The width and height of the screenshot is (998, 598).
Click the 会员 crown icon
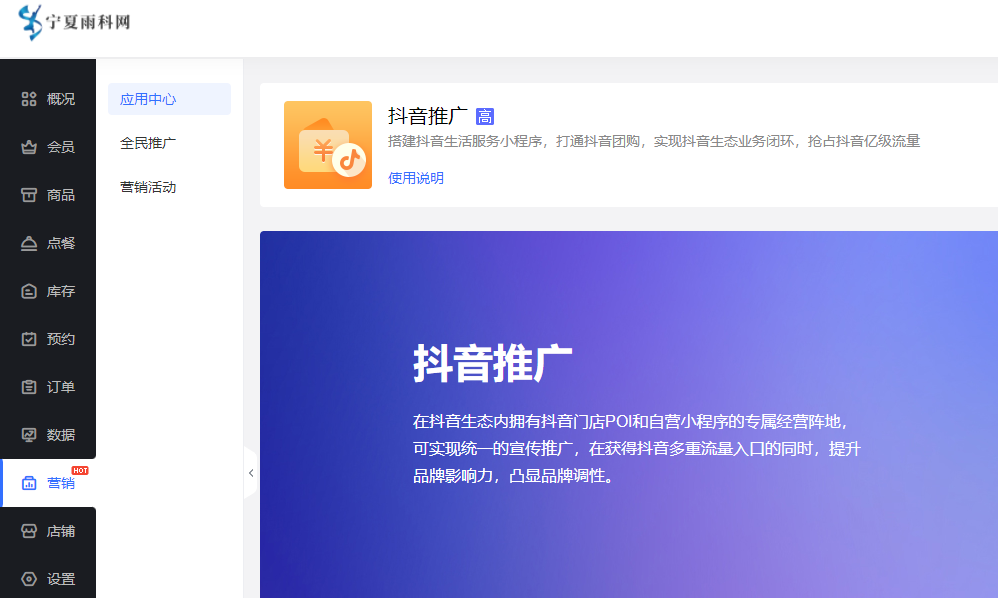tap(29, 147)
